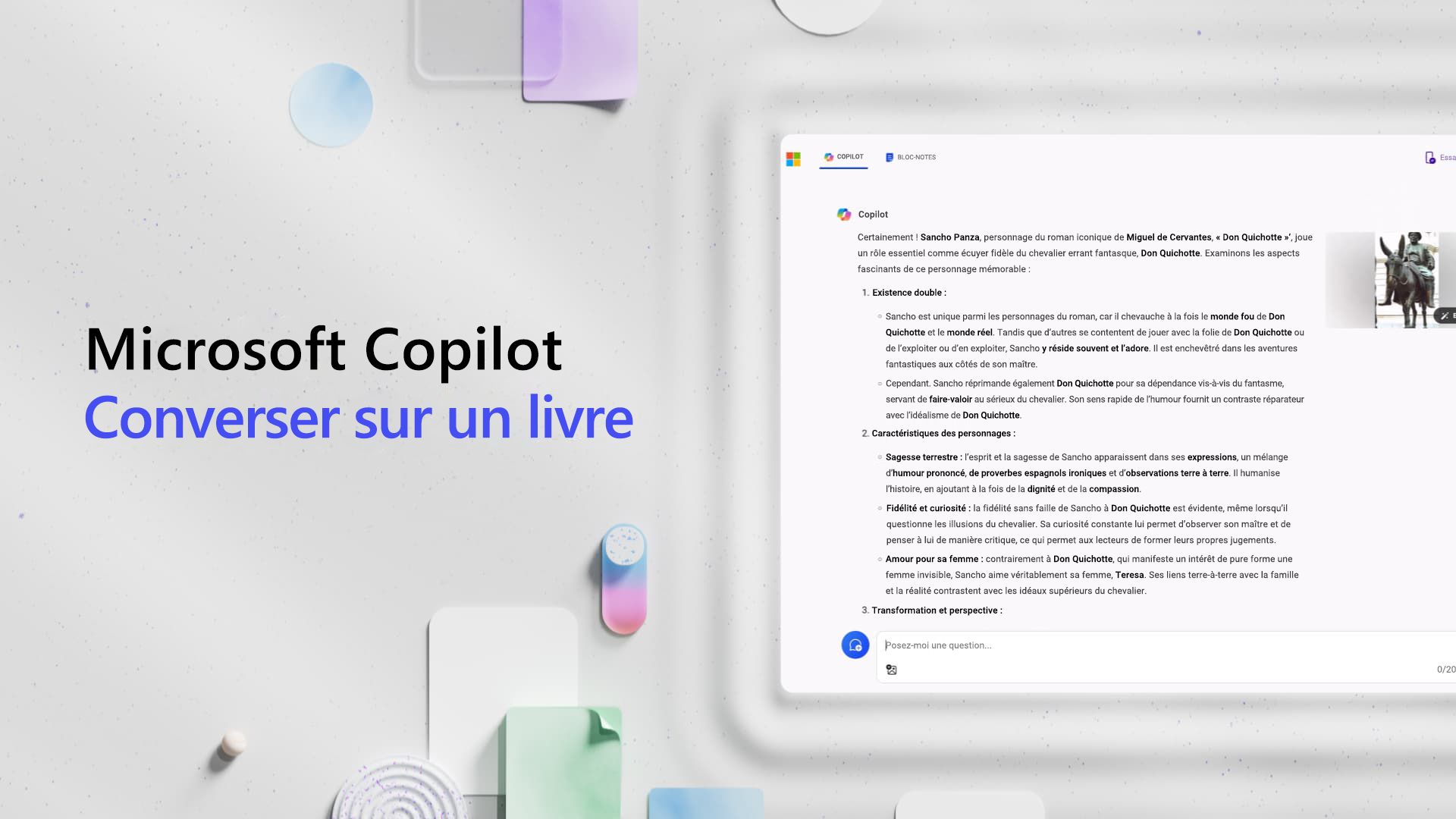Click the Copilot avatar icon
The height and width of the screenshot is (819, 1456).
tap(843, 214)
